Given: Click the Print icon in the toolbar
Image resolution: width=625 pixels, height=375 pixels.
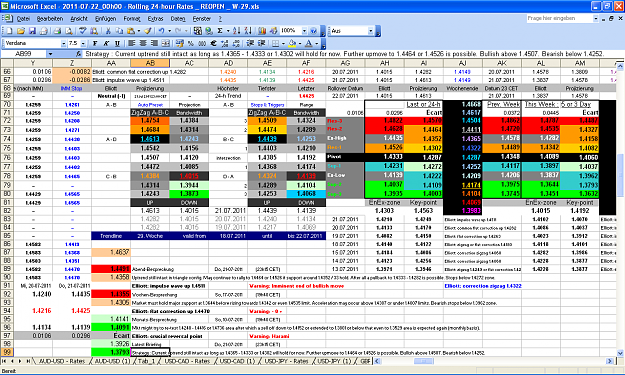Looking at the screenshot, I should [57, 31].
